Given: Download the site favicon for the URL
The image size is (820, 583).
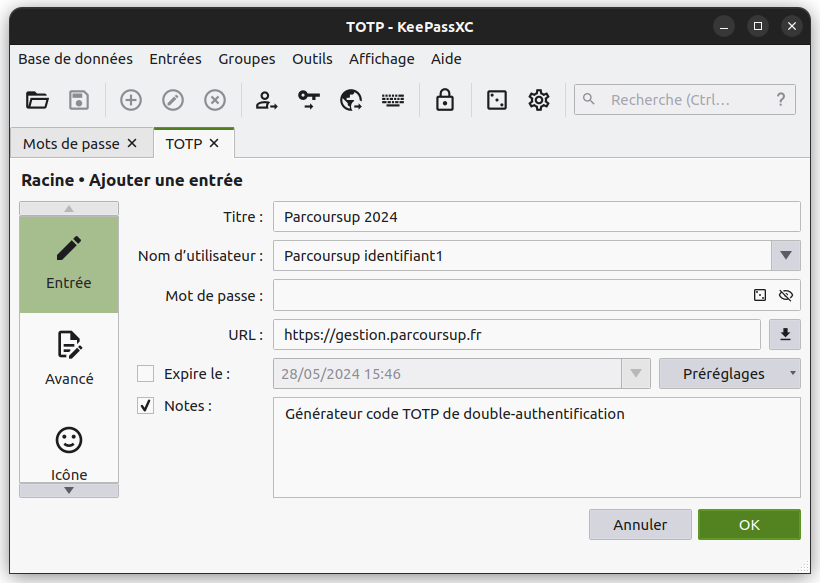Looking at the screenshot, I should [785, 334].
